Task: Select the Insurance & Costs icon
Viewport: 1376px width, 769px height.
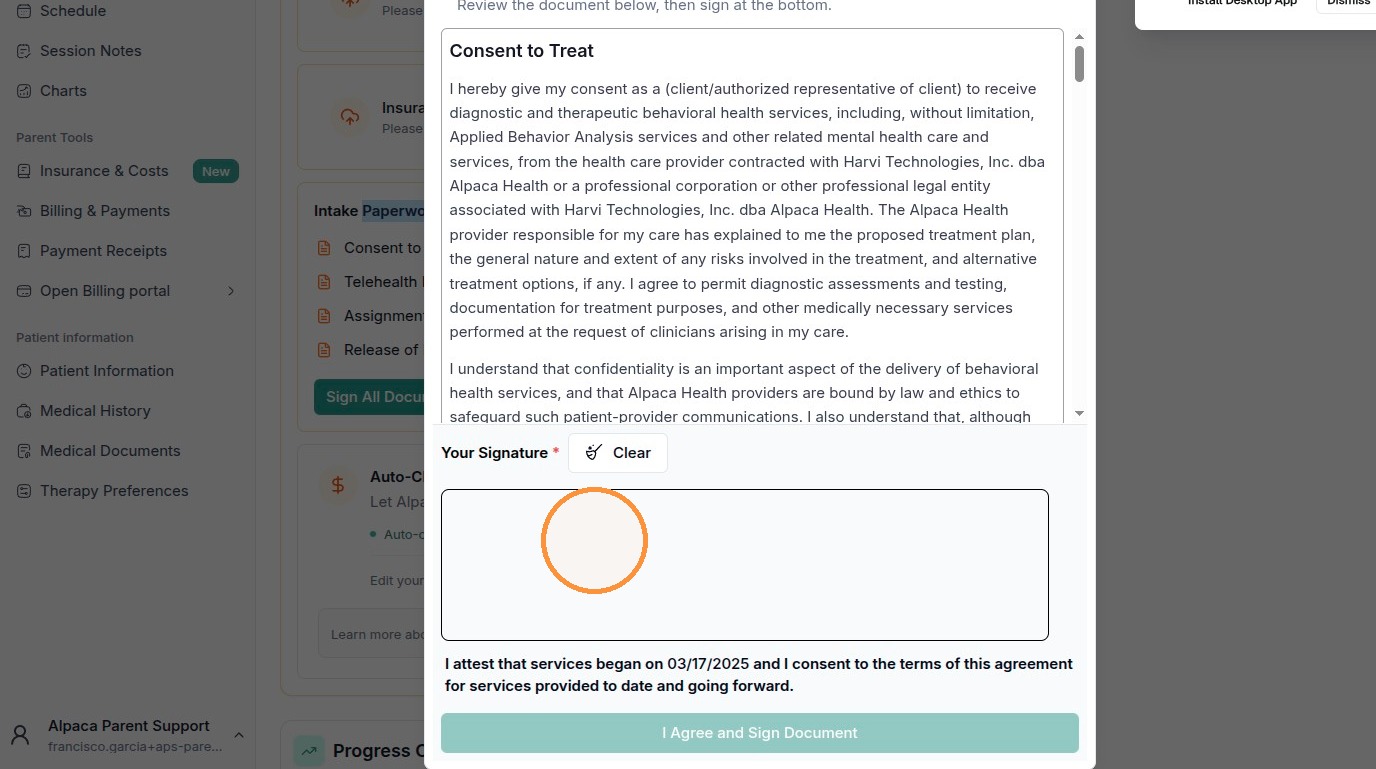Action: pos(24,171)
